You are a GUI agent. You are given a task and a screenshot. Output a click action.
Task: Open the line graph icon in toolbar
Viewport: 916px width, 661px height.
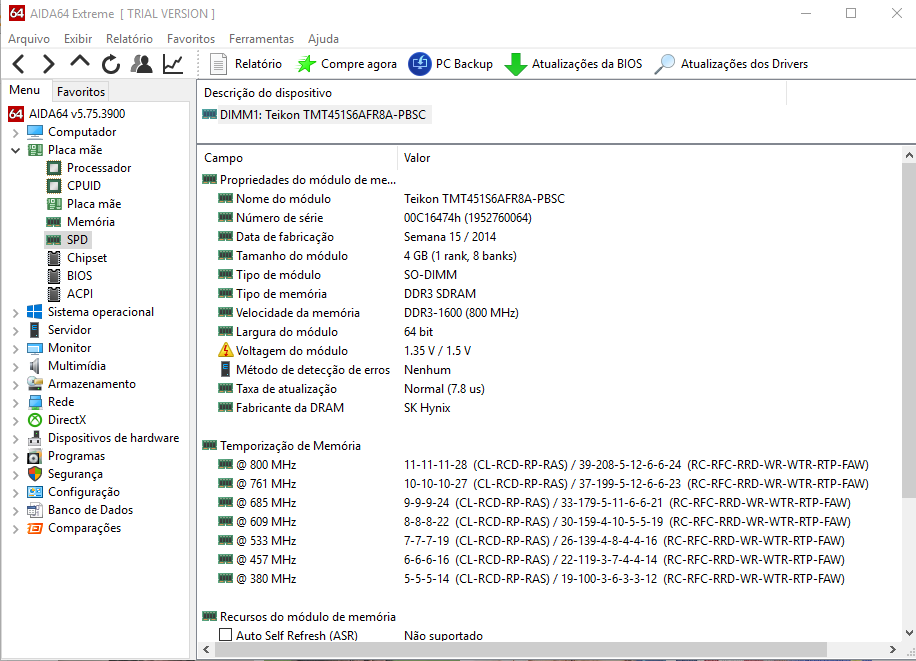(173, 64)
